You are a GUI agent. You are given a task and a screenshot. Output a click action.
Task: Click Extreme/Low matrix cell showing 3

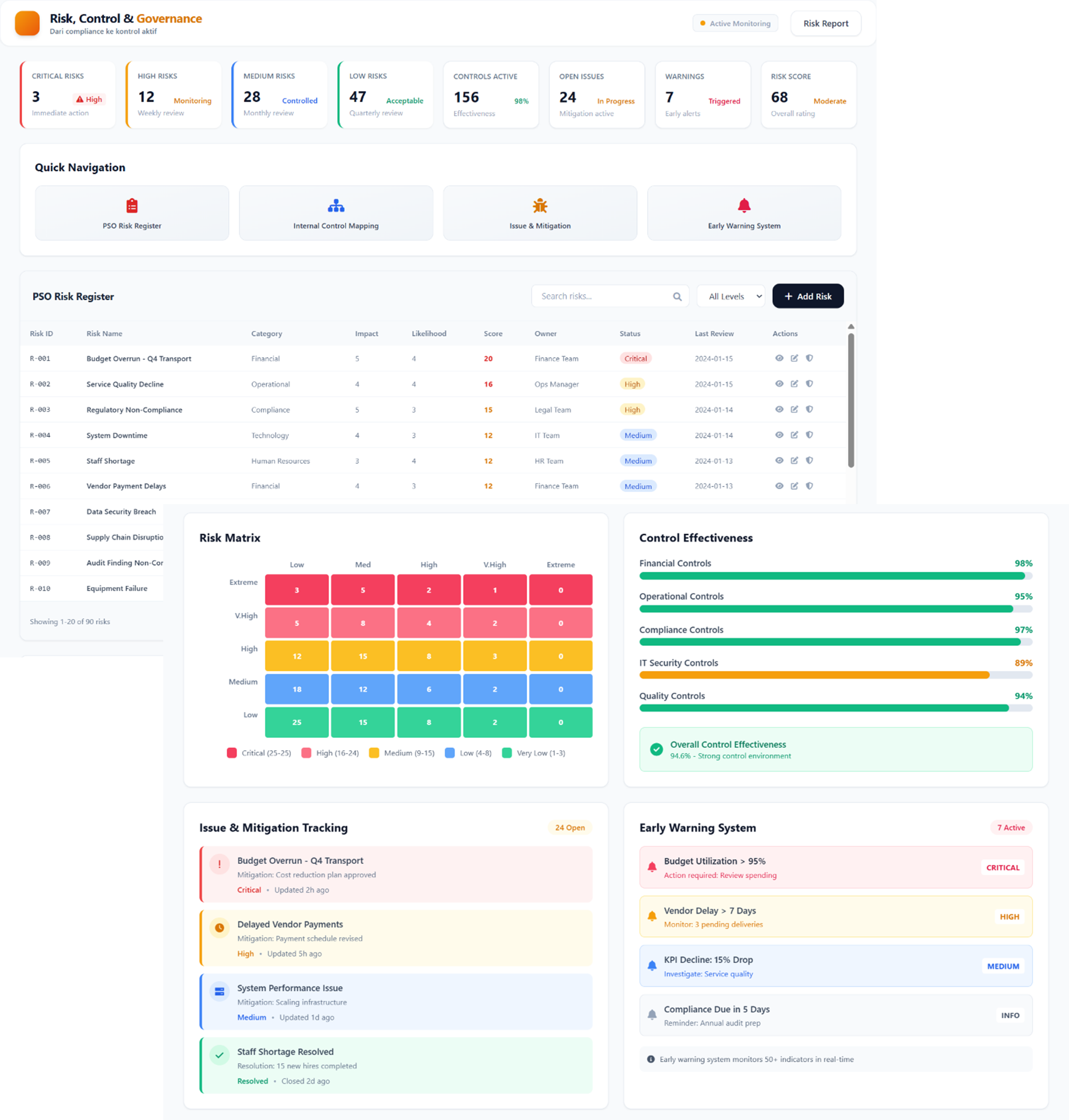296,590
